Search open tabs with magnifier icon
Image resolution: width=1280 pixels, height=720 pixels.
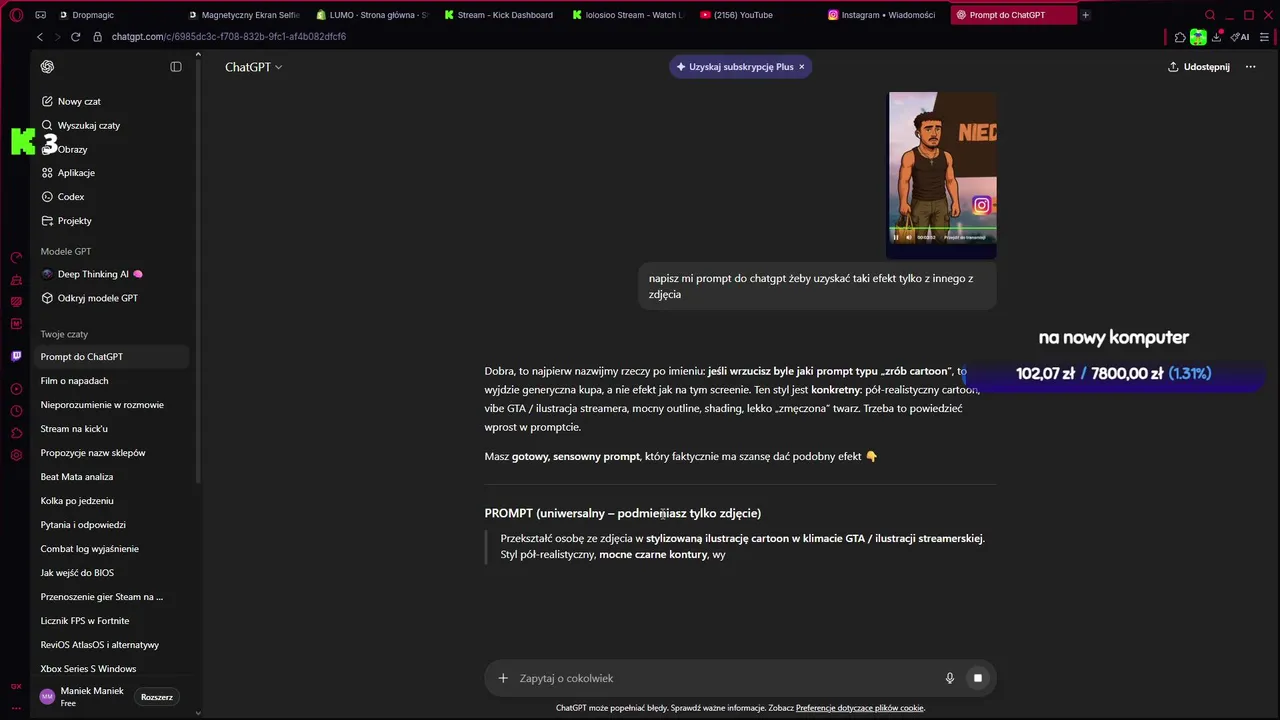point(1210,15)
